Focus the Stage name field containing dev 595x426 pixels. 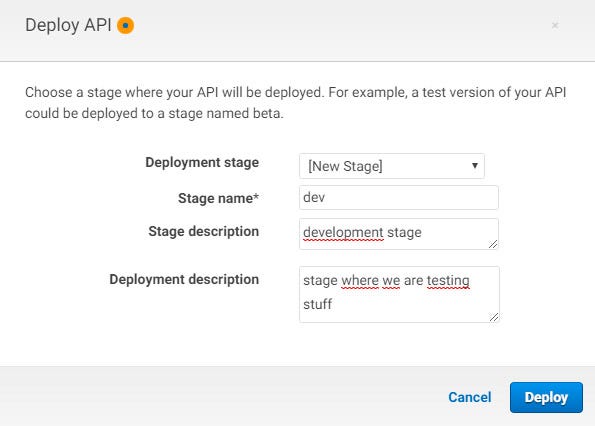point(398,197)
